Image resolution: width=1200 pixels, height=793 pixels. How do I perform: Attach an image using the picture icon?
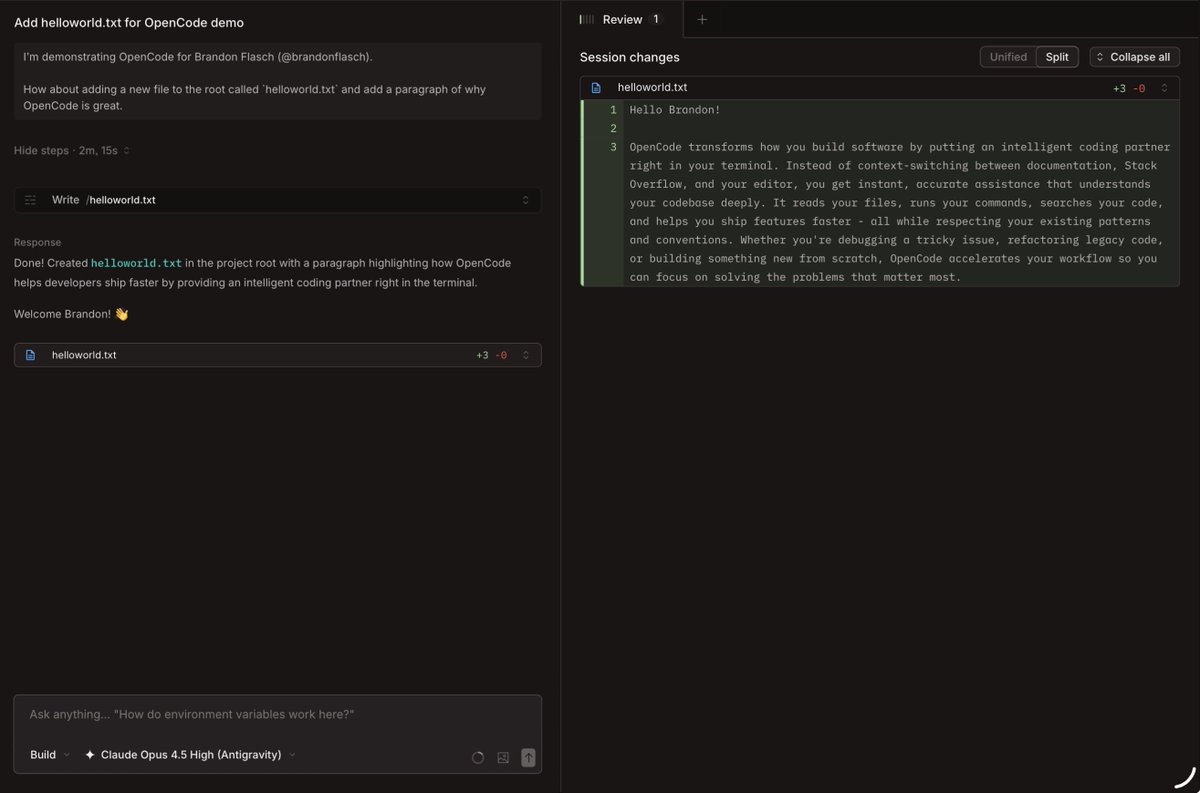coord(503,758)
